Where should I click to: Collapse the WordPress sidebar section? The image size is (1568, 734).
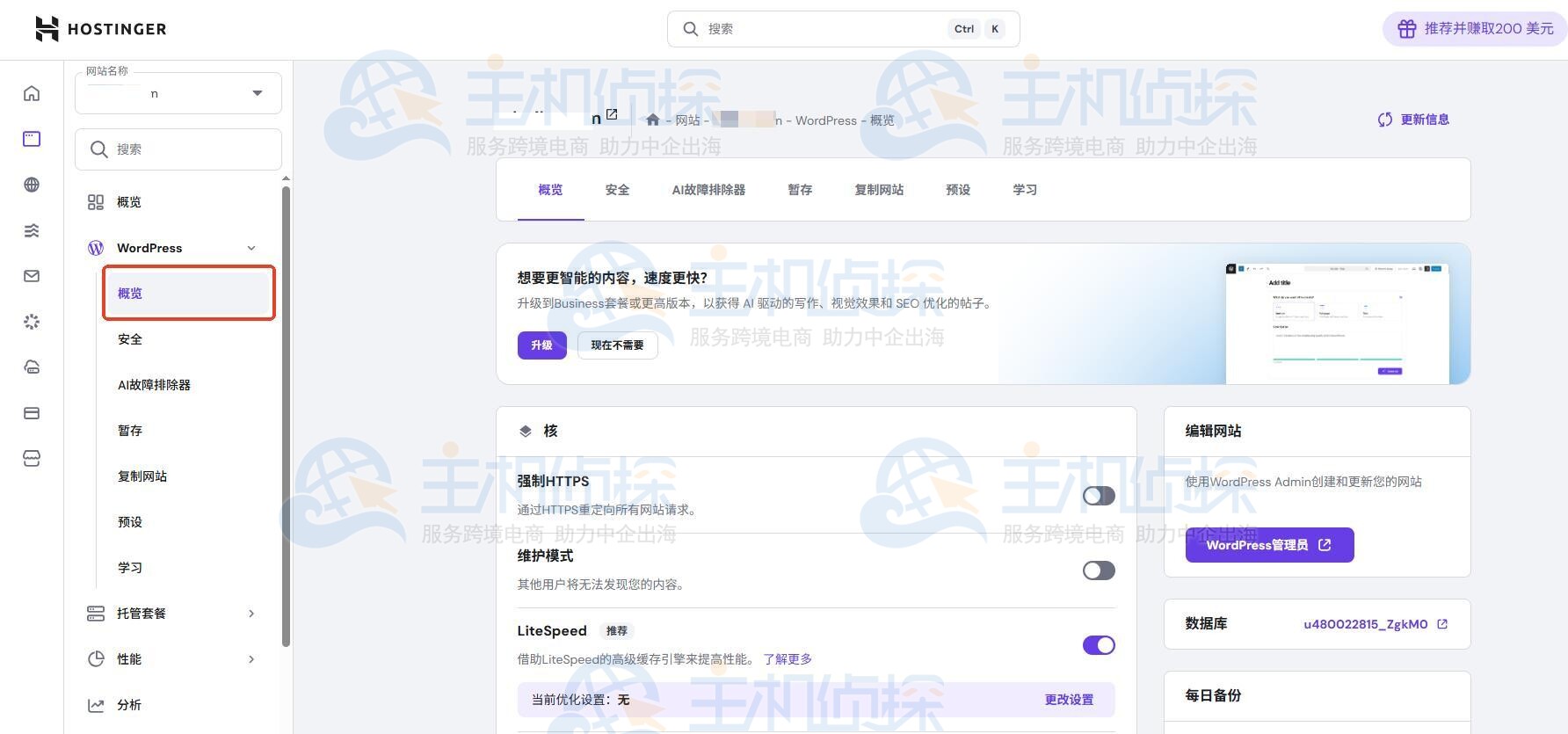(x=251, y=248)
